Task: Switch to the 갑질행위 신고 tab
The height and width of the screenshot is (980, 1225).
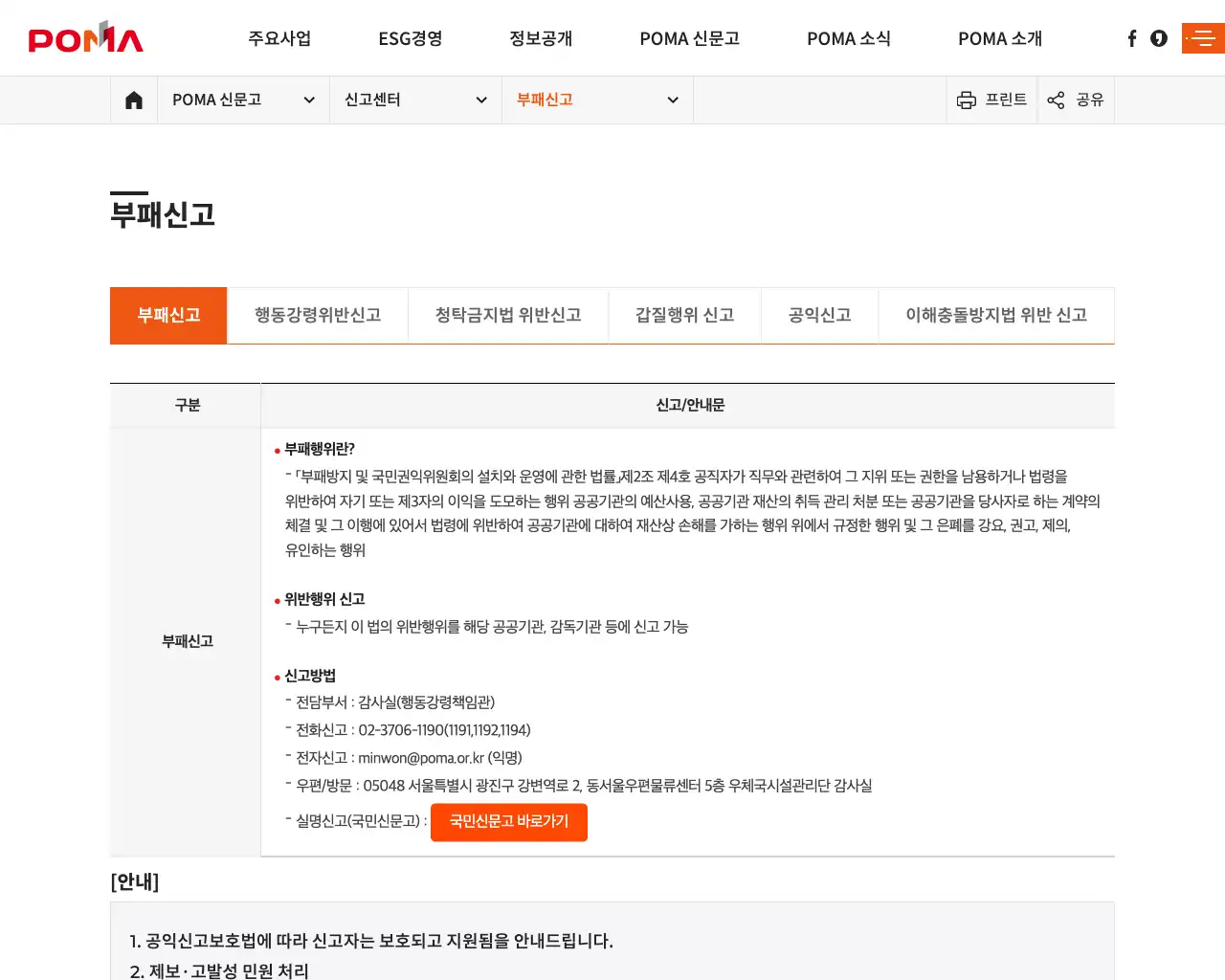Action: [x=684, y=315]
